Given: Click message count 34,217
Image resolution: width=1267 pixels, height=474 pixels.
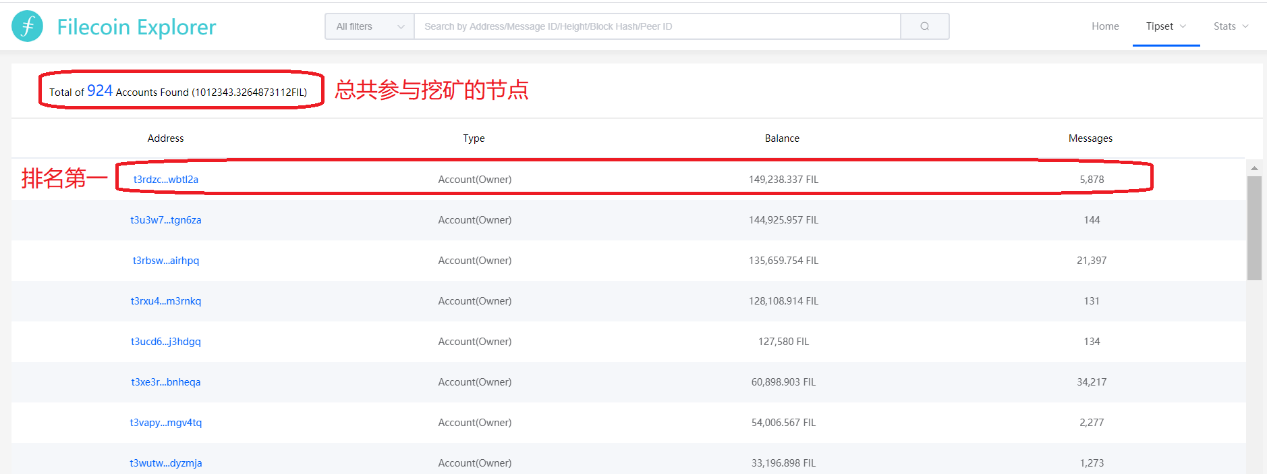Looking at the screenshot, I should coord(1091,382).
